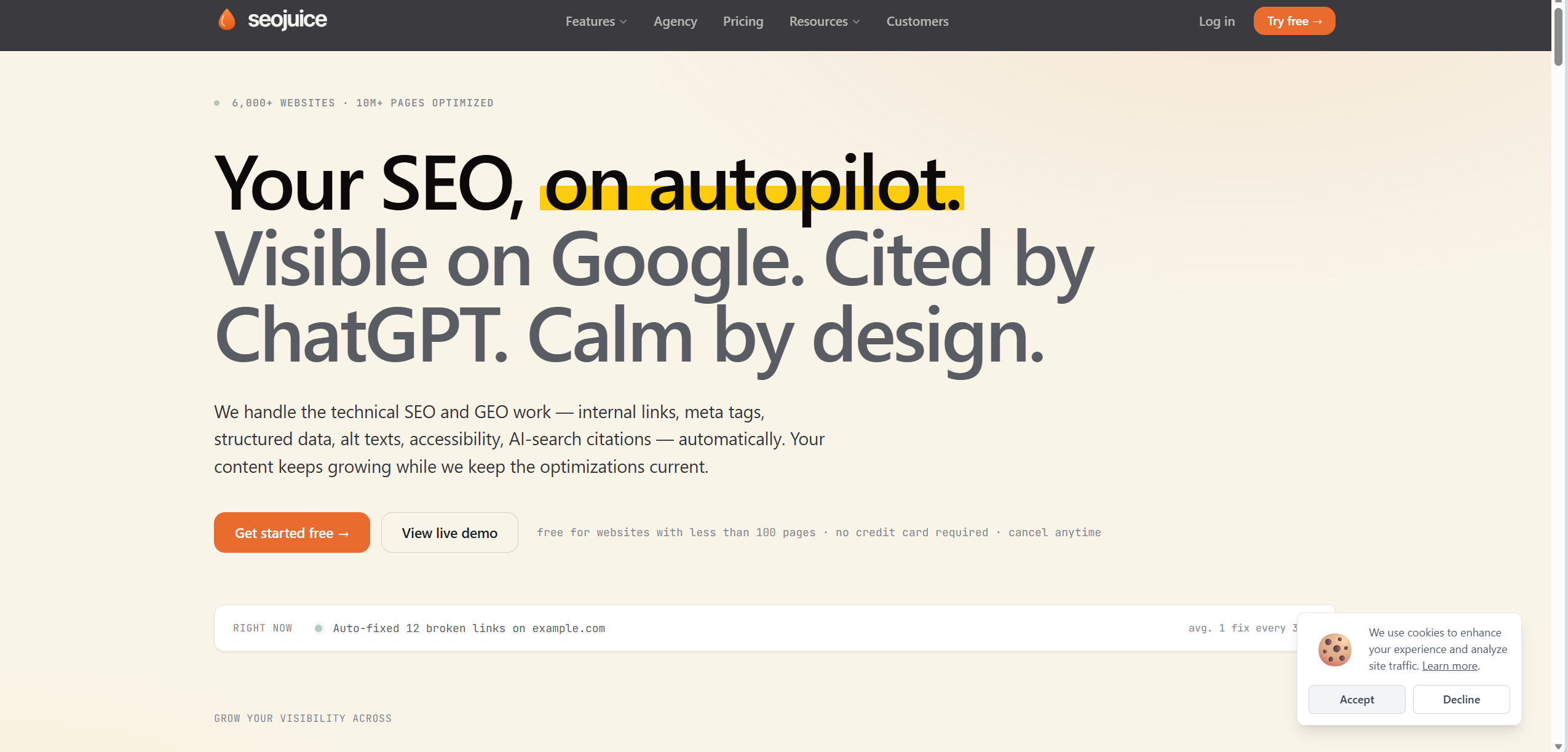Open the Customers page
This screenshot has width=1568, height=752.
[x=917, y=22]
